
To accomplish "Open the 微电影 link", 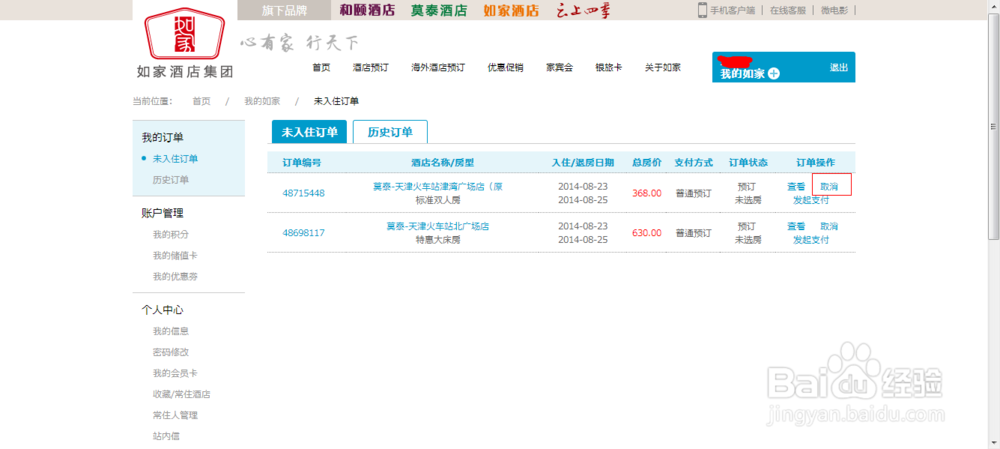I will pos(834,10).
